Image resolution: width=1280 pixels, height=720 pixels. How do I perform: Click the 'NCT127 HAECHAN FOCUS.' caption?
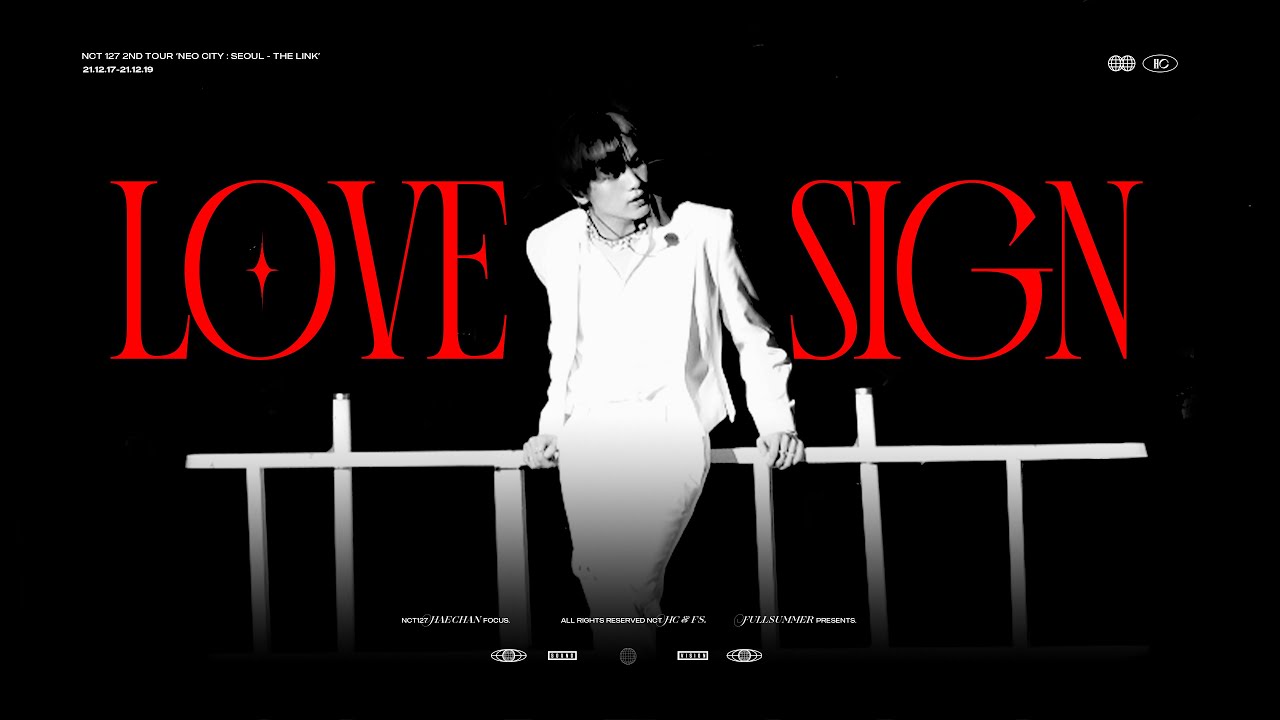pyautogui.click(x=456, y=620)
